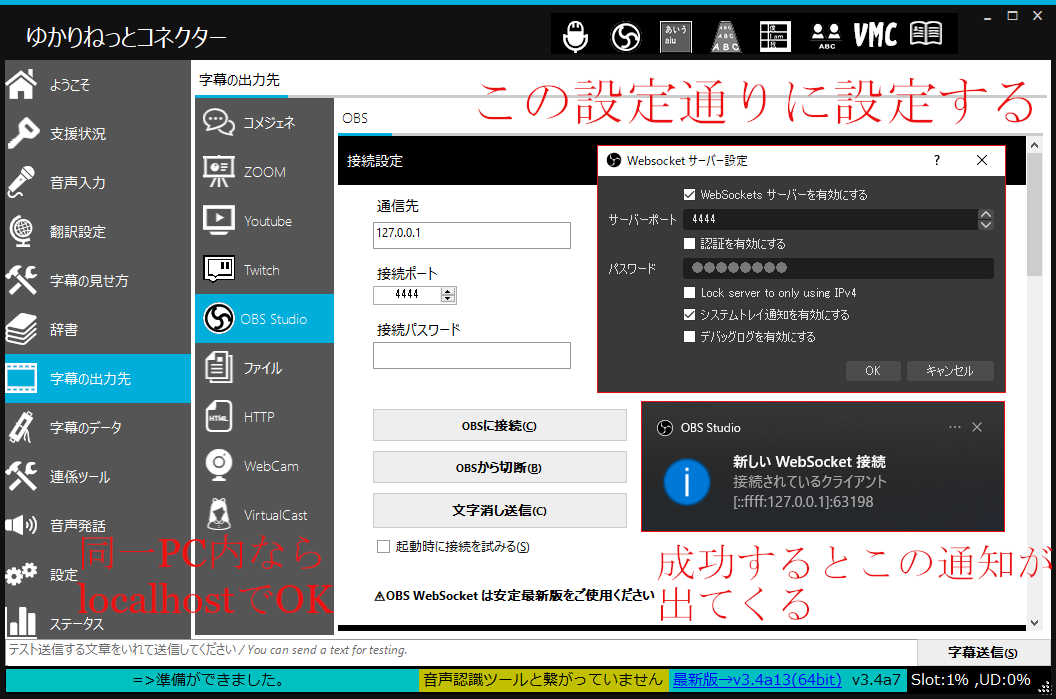
Task: Click the サーバーポート spinner arrows
Action: click(x=985, y=219)
